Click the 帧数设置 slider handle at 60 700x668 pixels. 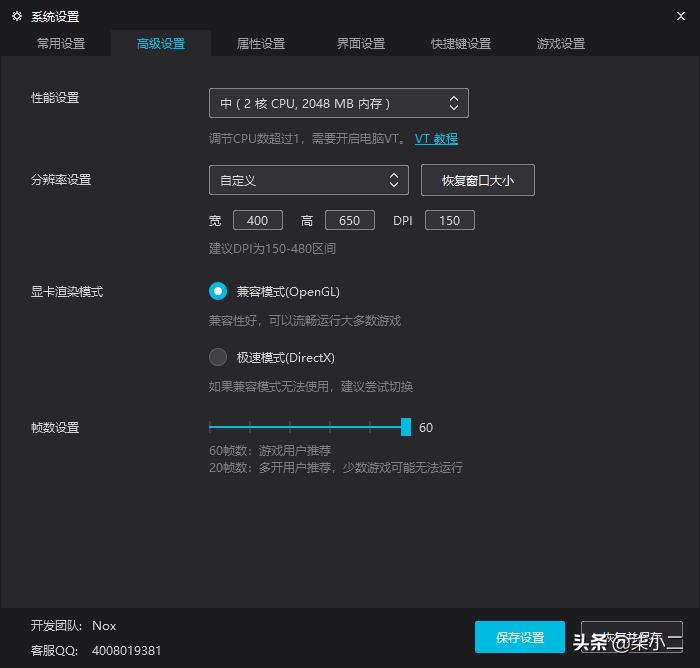click(406, 427)
